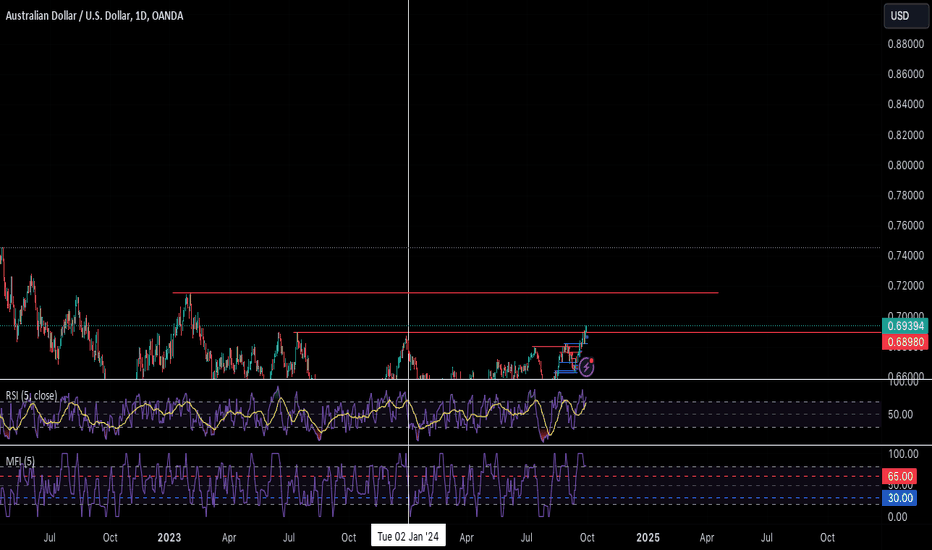The image size is (932, 550).
Task: Click the green 0.69394 current price label
Action: [x=905, y=326]
